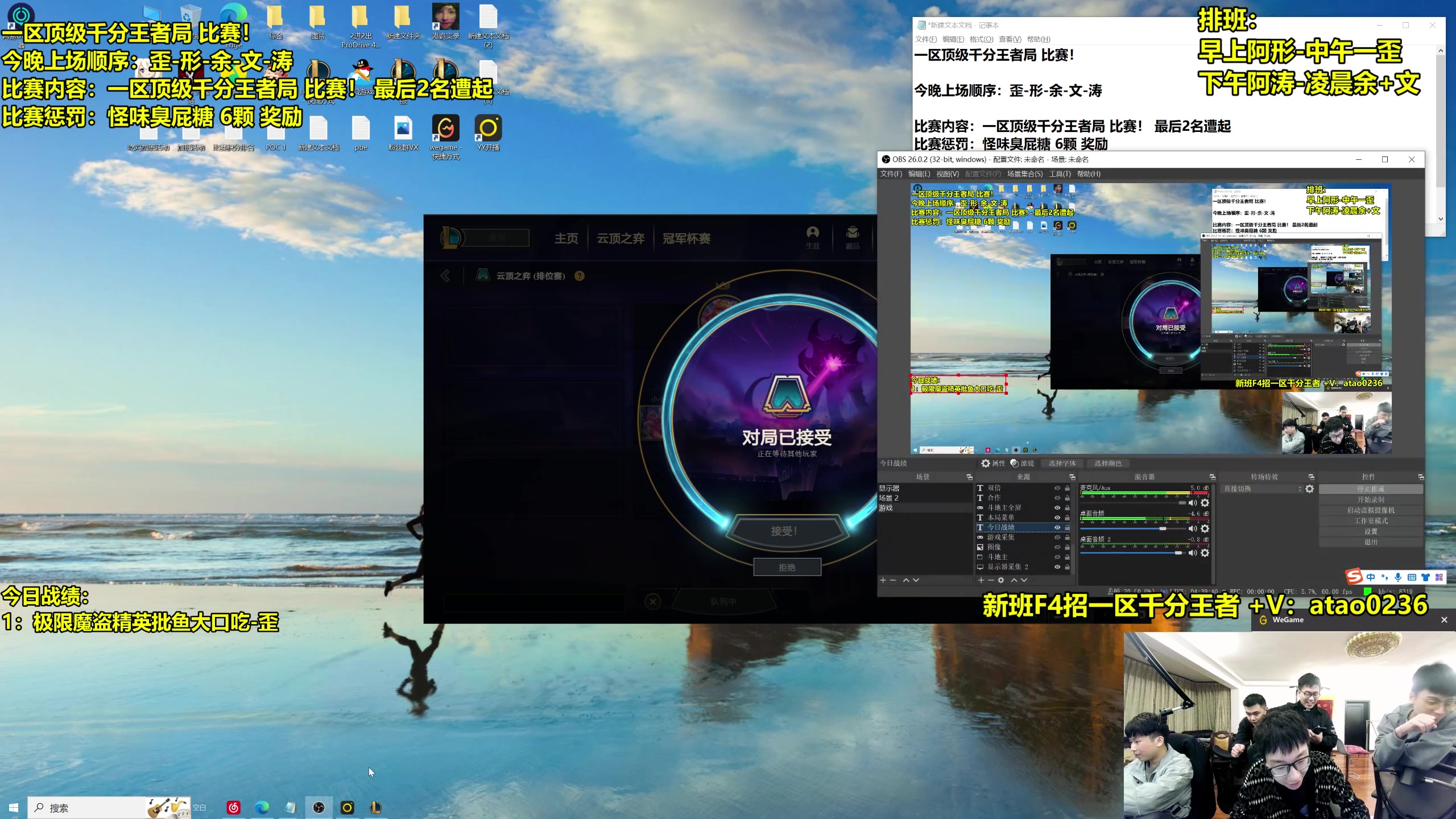Lock toggle for 今日战绩 source
1456x819 pixels.
point(1067,527)
